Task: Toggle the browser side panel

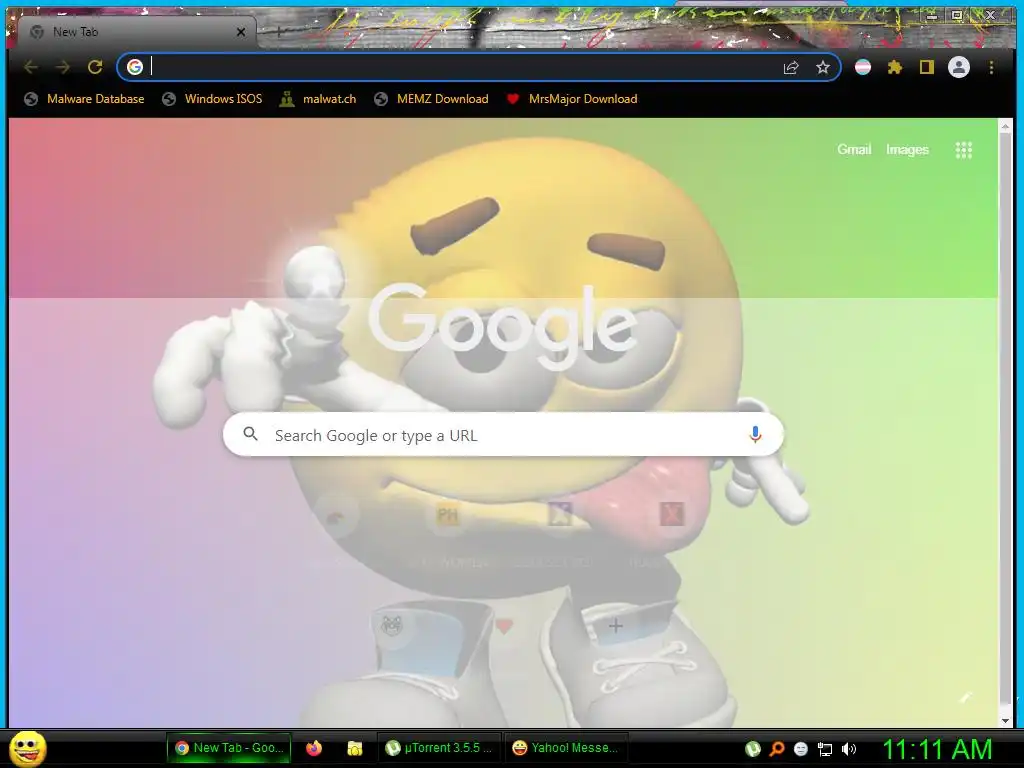Action: [x=927, y=67]
